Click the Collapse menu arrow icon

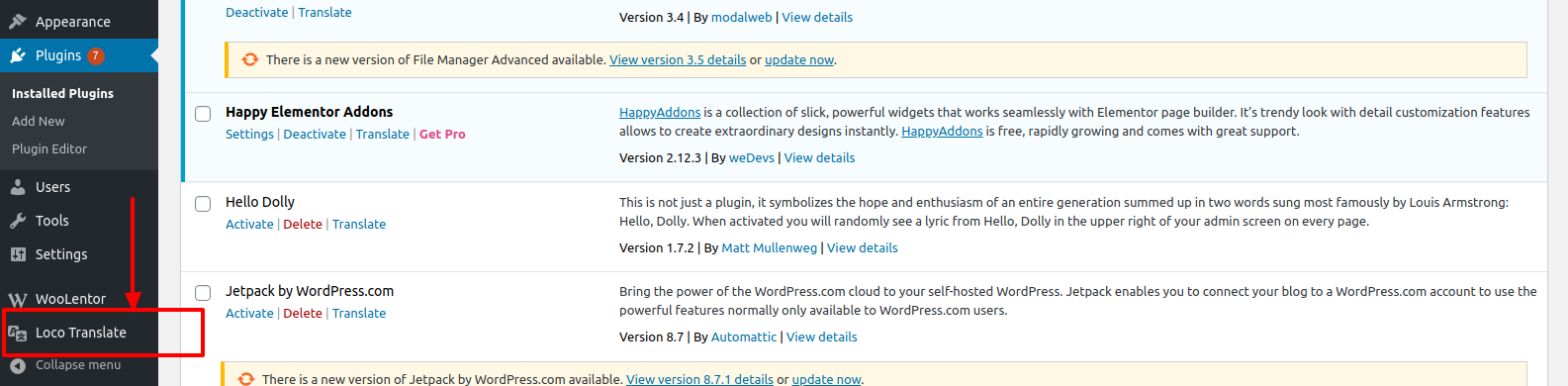coord(18,365)
